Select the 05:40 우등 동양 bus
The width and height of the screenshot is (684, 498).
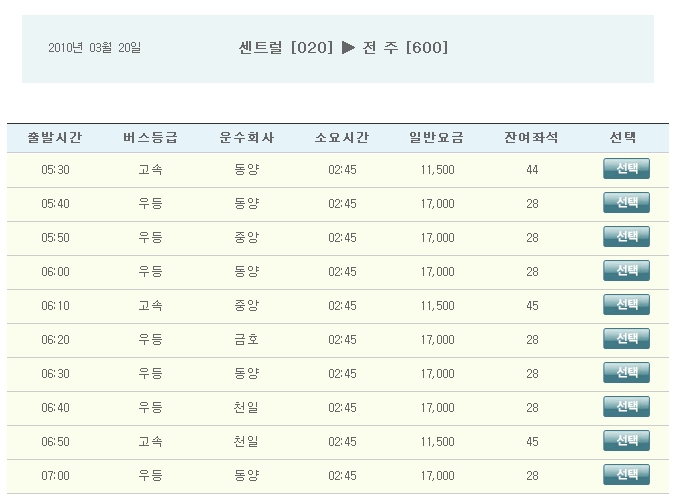pos(626,203)
